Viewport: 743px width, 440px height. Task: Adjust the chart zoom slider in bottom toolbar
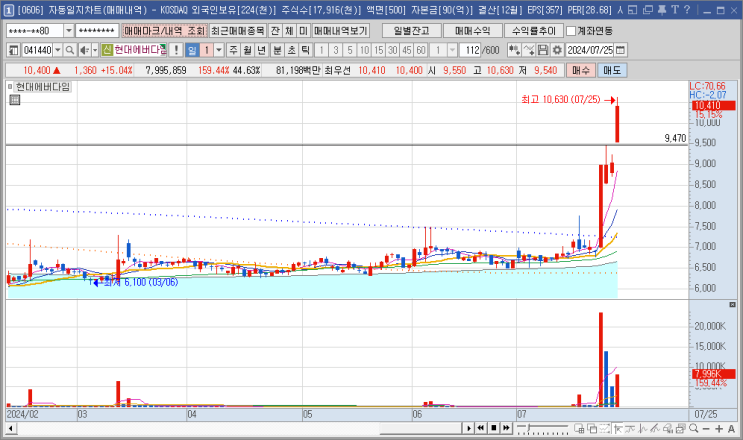click(x=543, y=429)
